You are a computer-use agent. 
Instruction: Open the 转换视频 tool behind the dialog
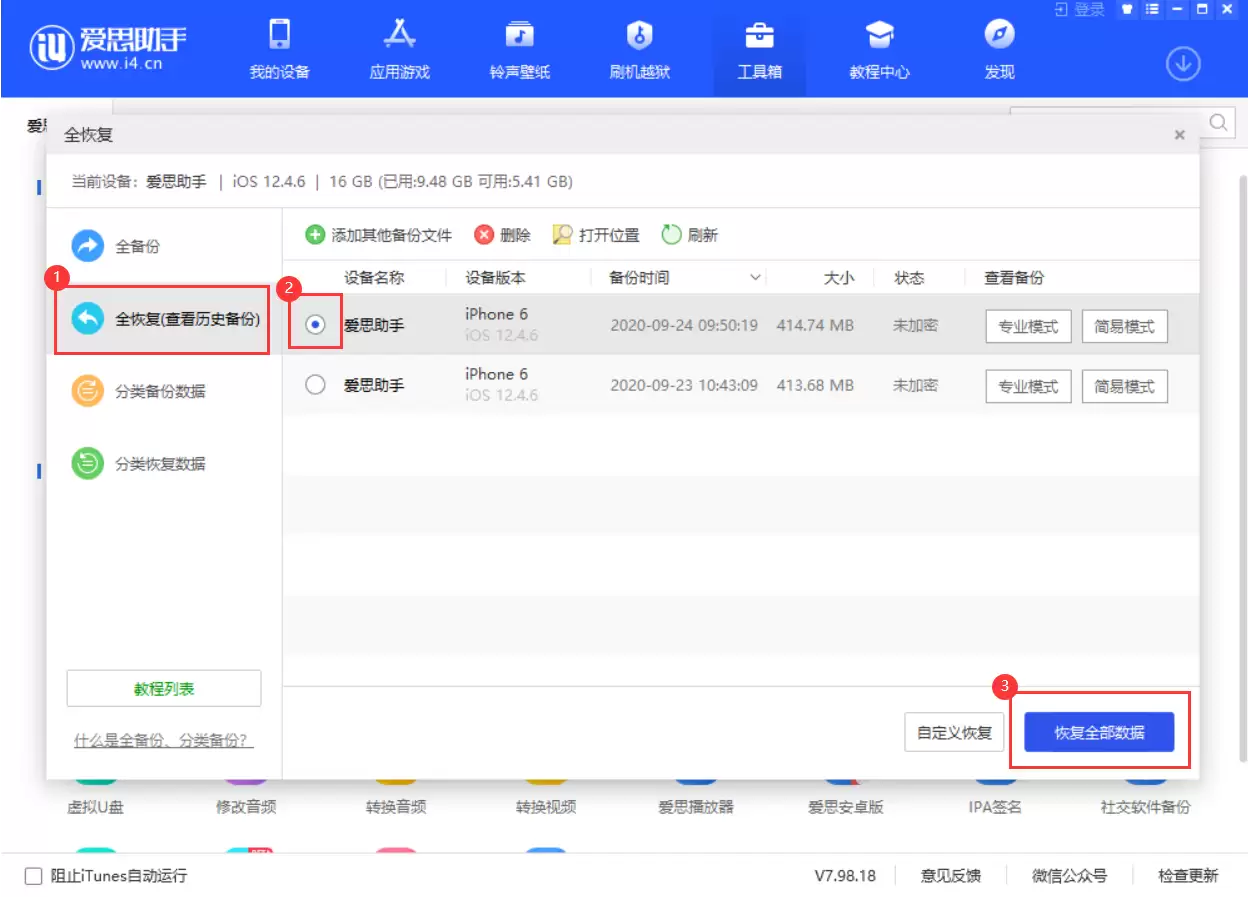pyautogui.click(x=546, y=806)
